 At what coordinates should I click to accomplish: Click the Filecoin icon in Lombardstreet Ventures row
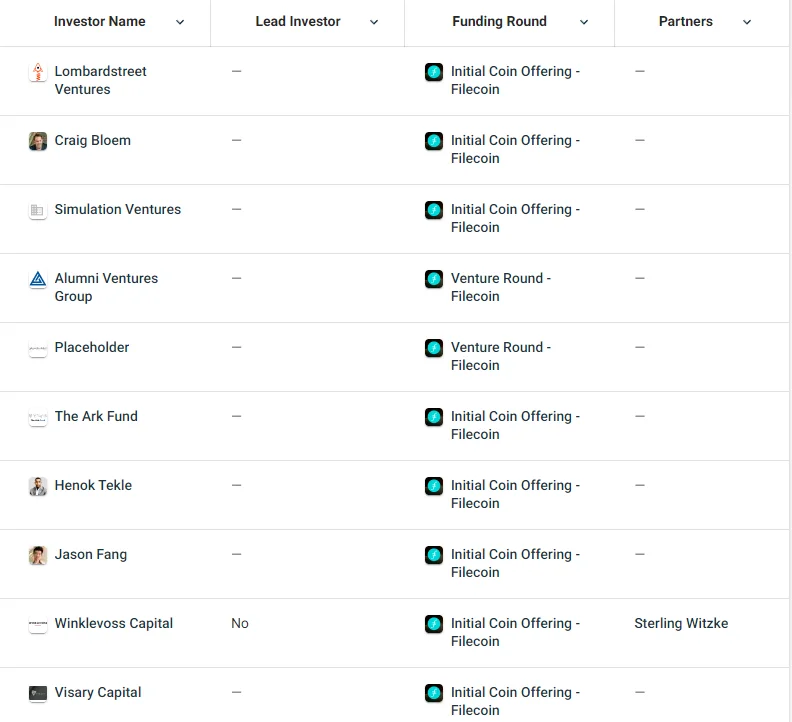click(x=434, y=72)
